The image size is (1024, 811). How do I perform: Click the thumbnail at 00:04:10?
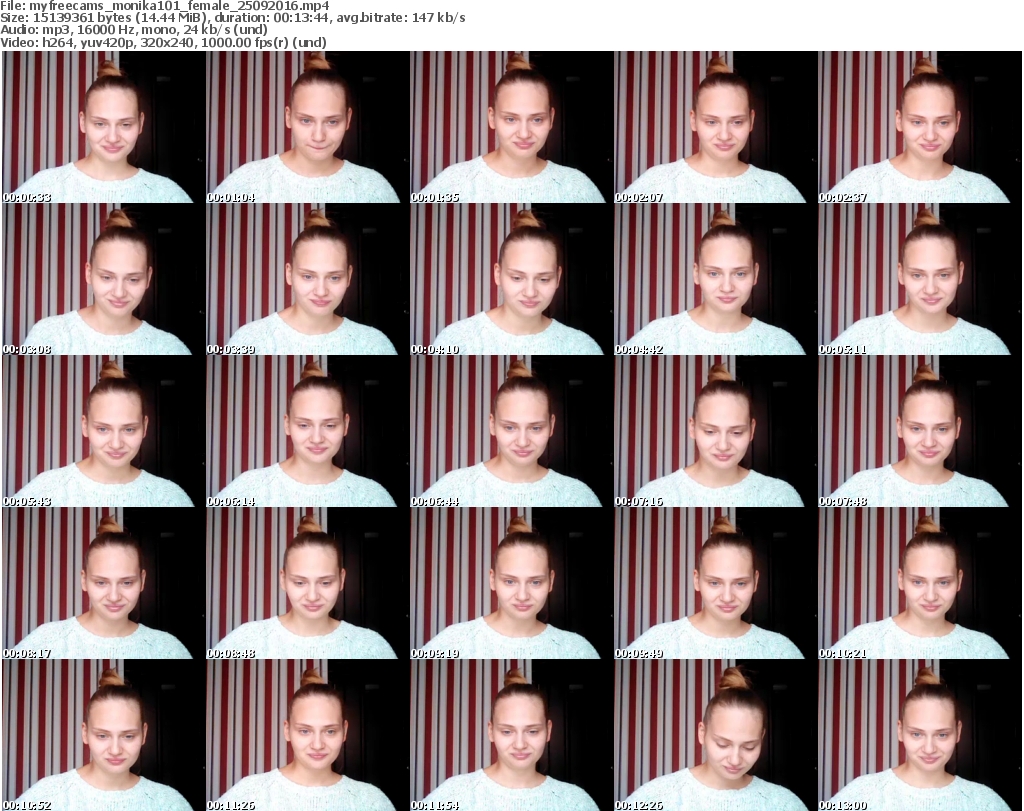point(511,279)
